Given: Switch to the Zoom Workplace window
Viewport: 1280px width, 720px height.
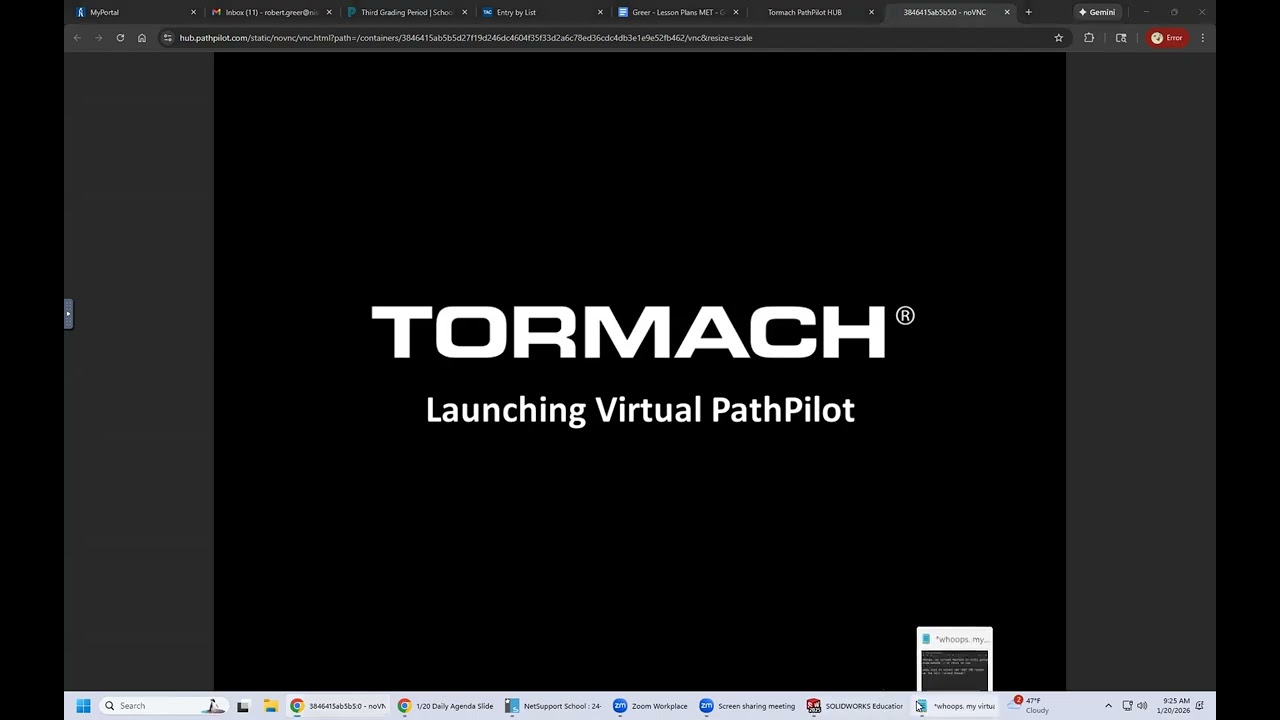Looking at the screenshot, I should (x=651, y=706).
